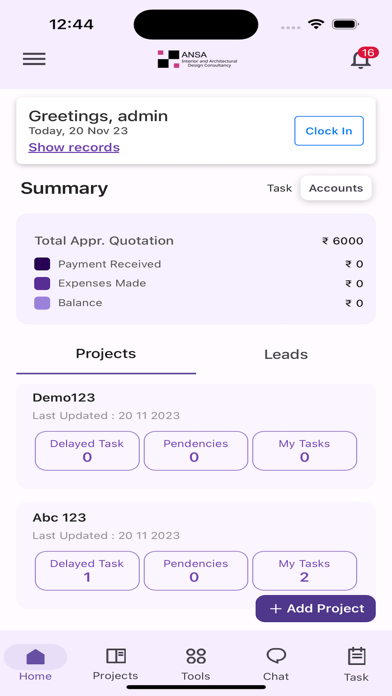Click the Greetings, admin heading

point(98,116)
